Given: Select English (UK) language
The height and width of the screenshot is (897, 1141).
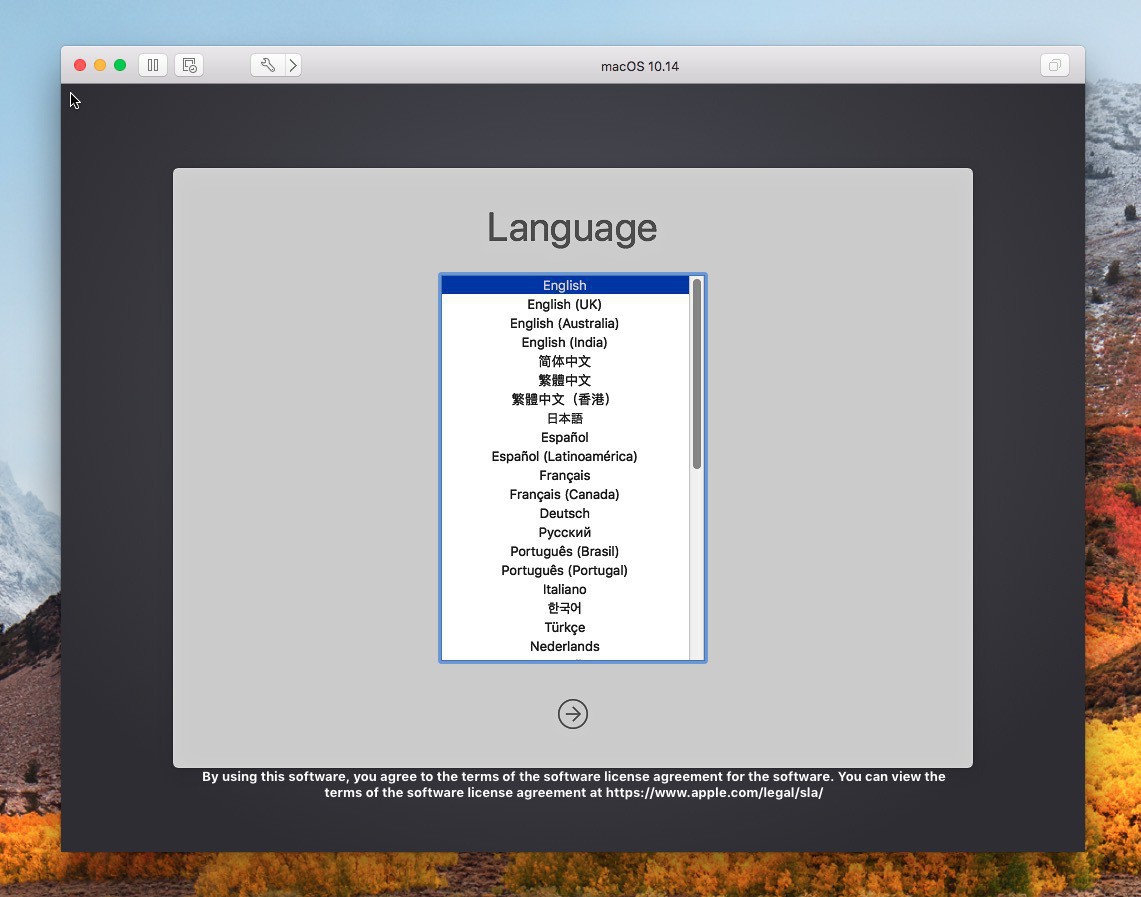Looking at the screenshot, I should point(564,304).
